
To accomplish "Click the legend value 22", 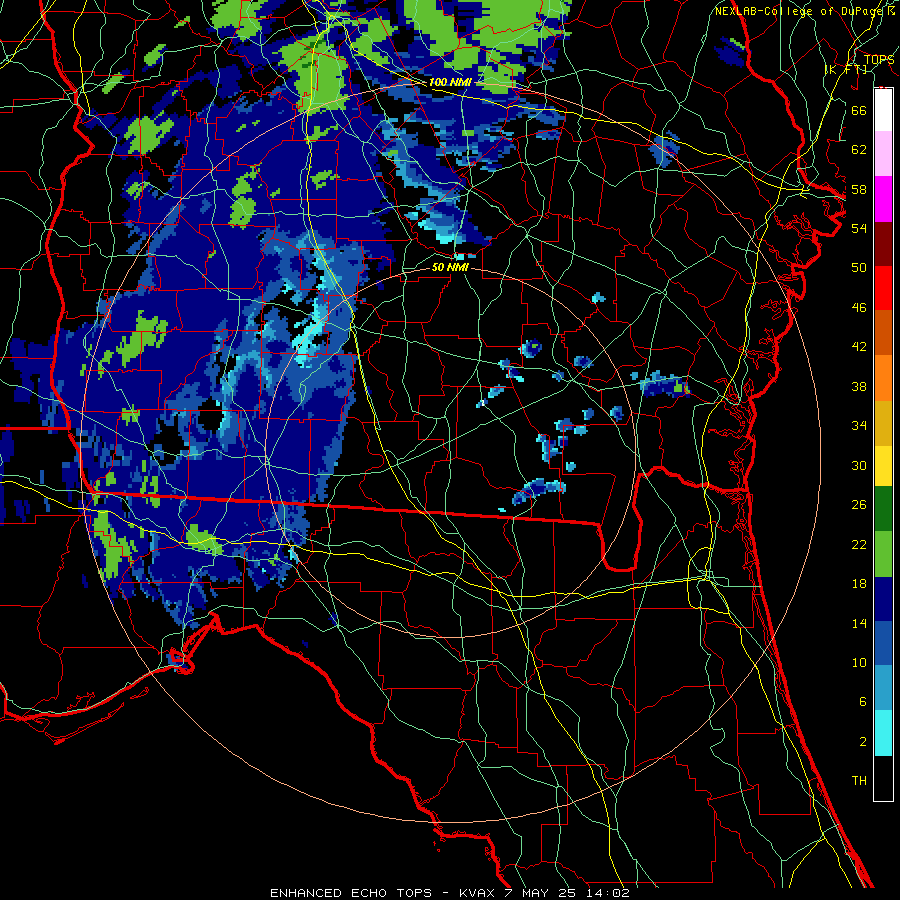I will [859, 544].
